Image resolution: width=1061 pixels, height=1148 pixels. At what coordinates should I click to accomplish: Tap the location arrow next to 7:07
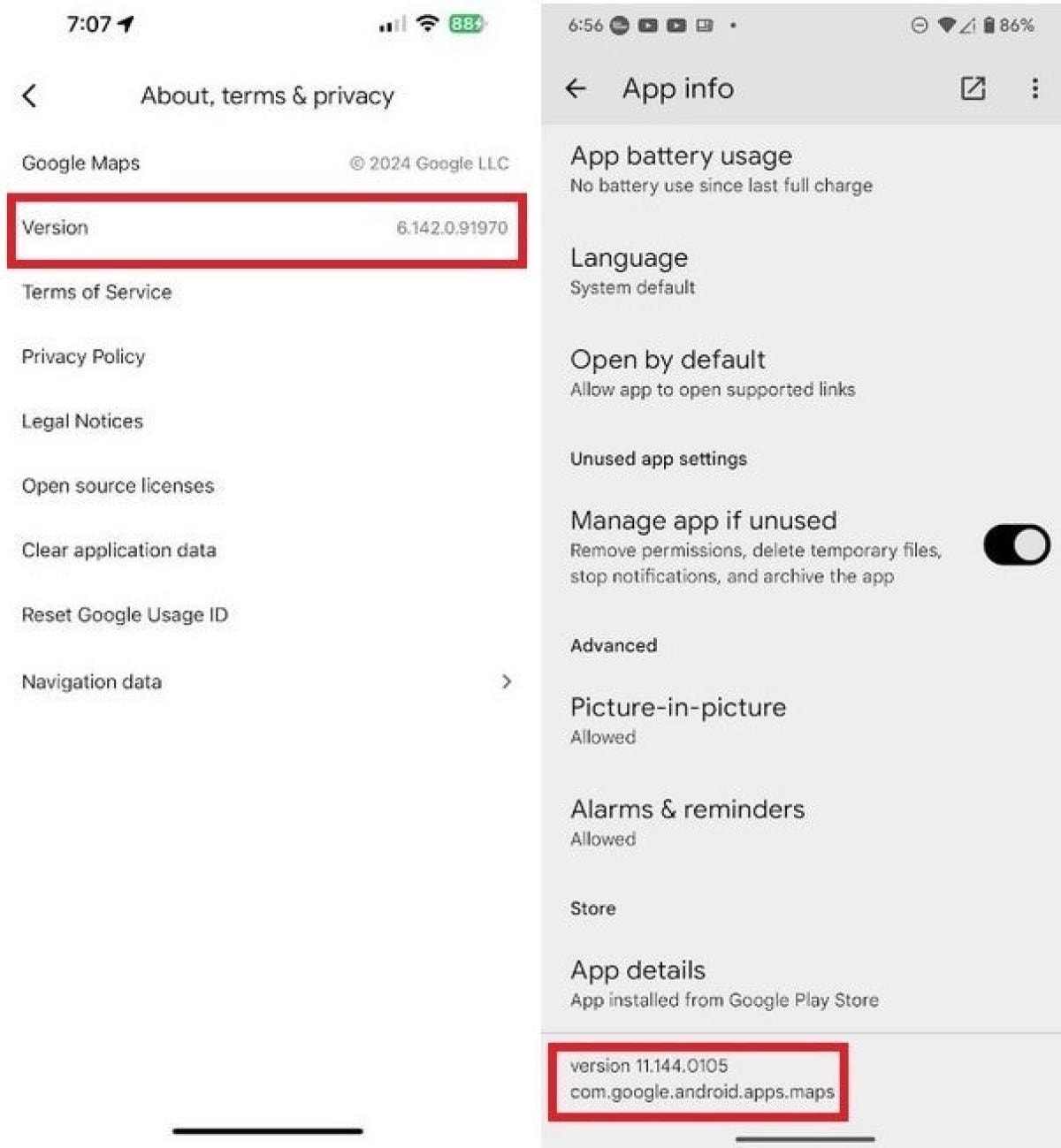pos(126,25)
